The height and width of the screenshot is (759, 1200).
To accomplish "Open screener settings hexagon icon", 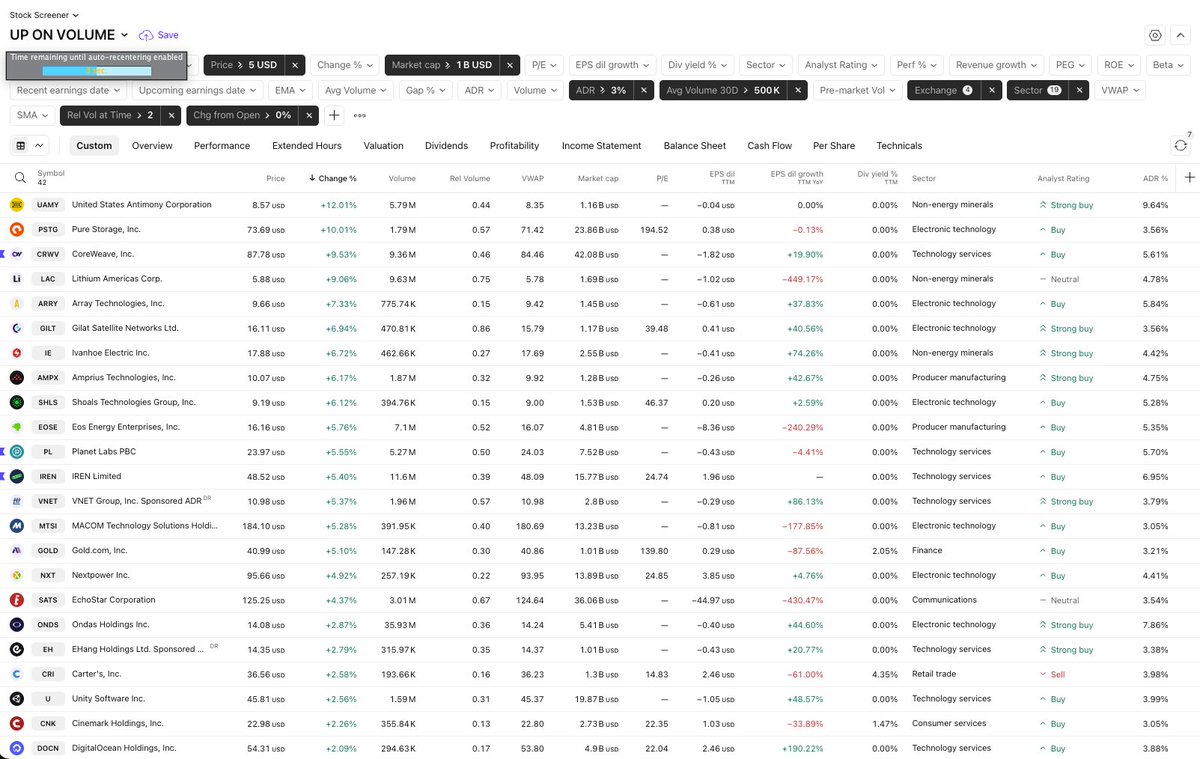I will click(x=1155, y=35).
